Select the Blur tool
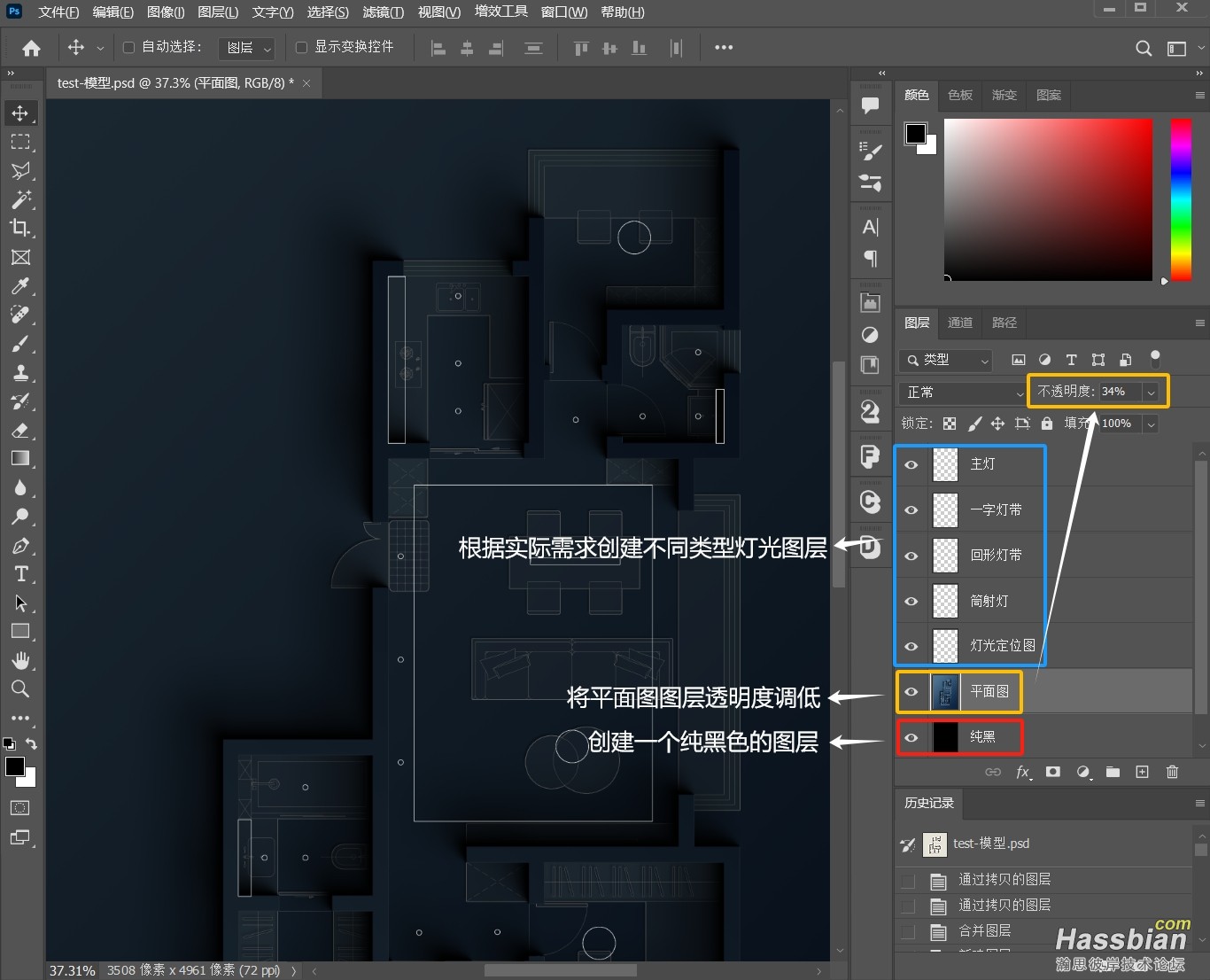Screen dimensions: 1210x980 [x=20, y=487]
